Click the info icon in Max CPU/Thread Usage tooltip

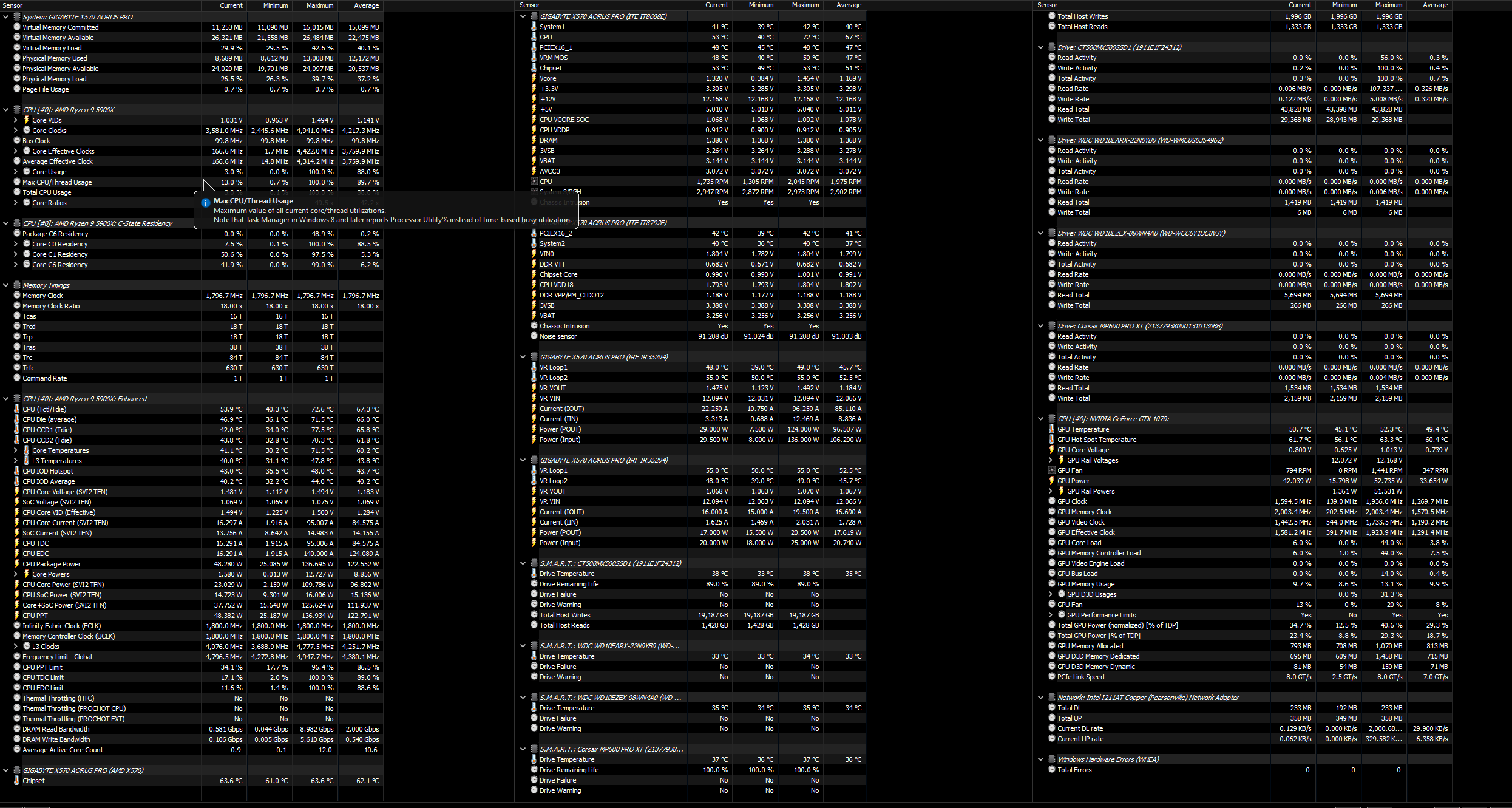coord(205,203)
